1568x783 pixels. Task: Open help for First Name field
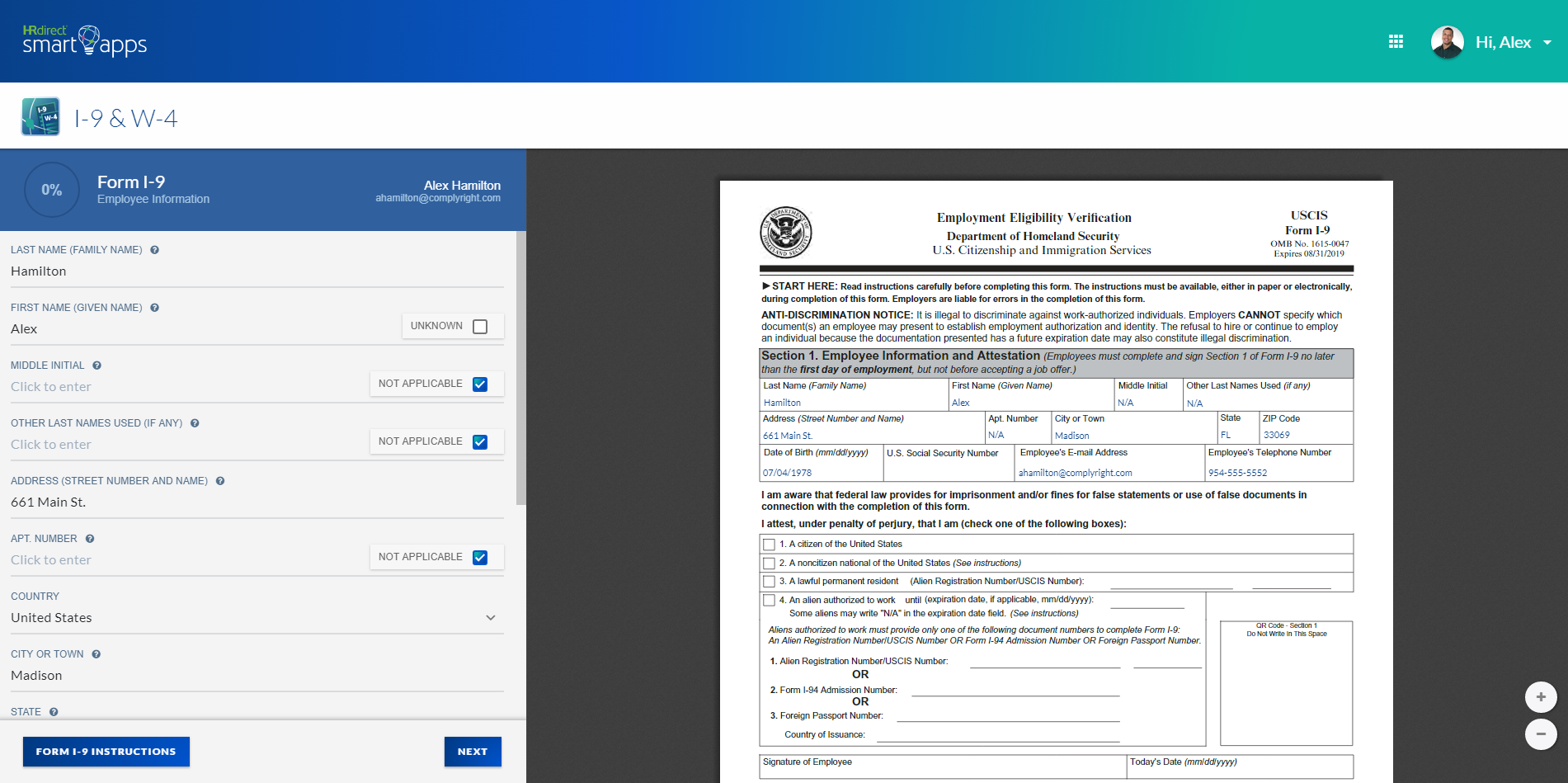tap(154, 307)
